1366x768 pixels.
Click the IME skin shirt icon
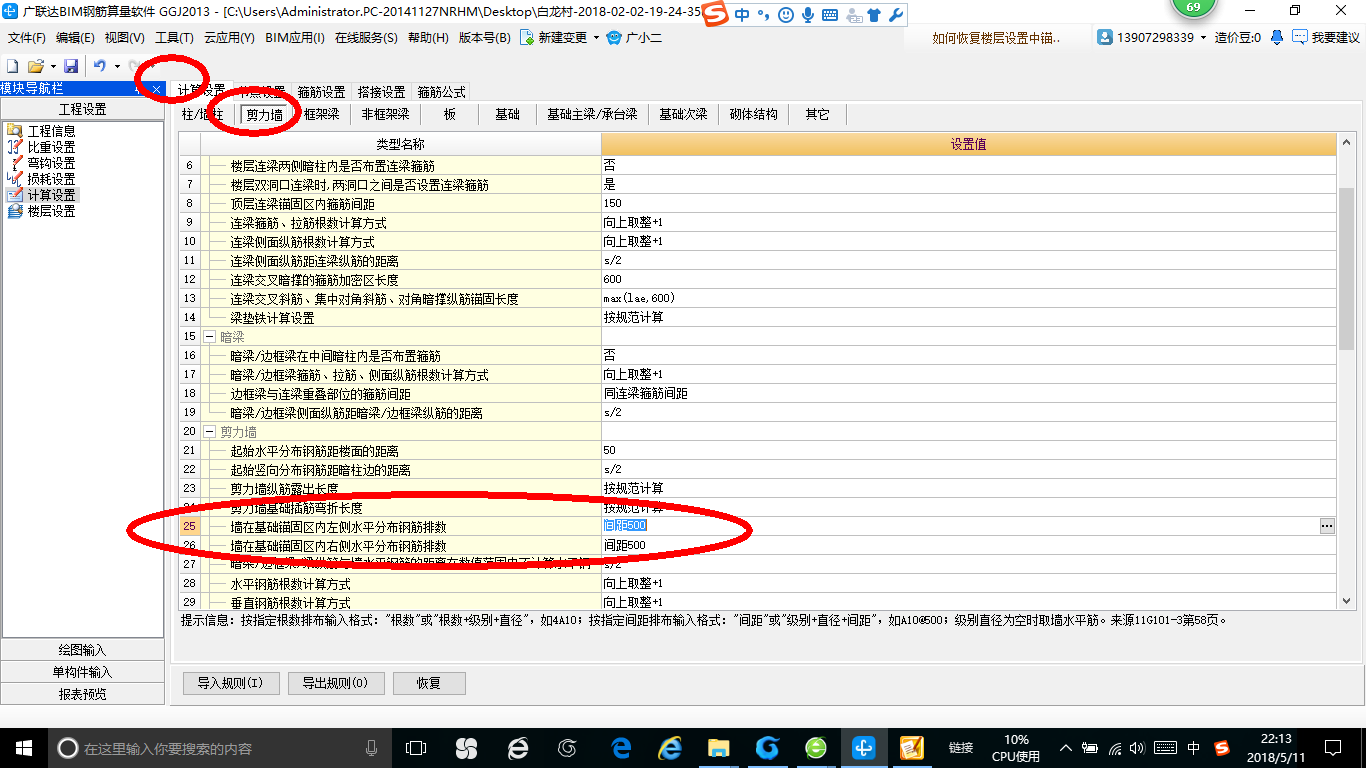click(873, 15)
